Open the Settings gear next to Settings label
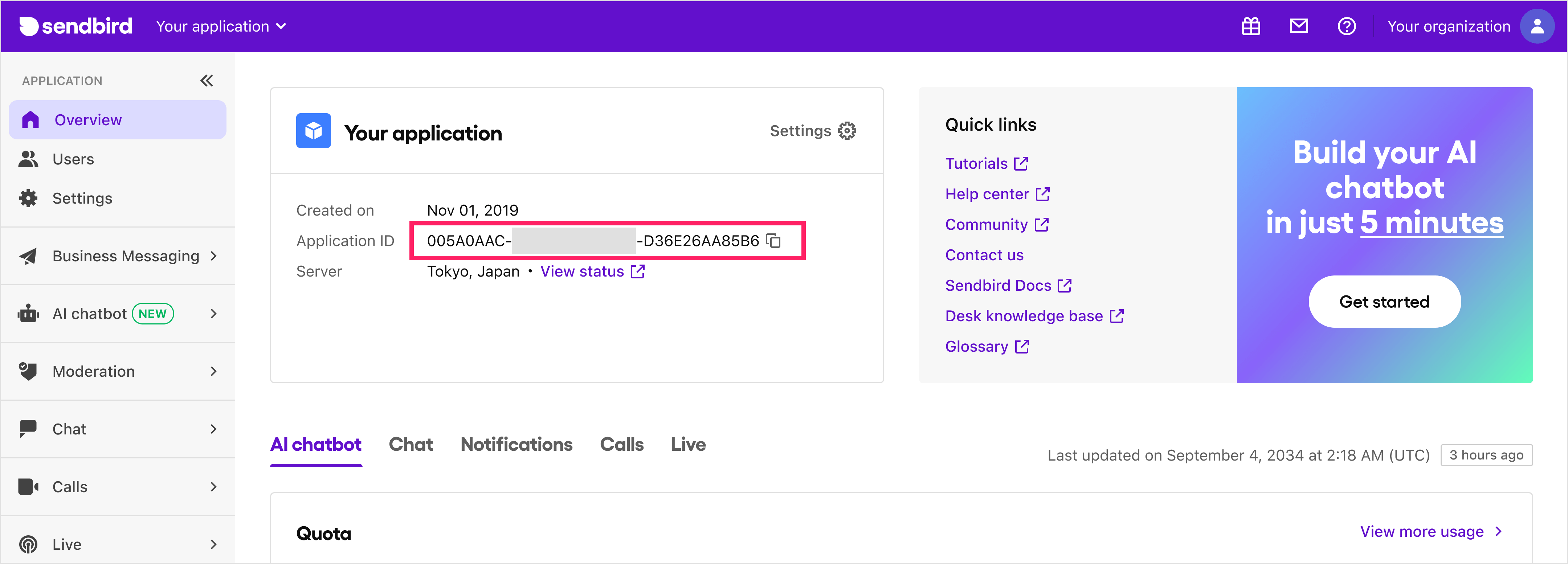This screenshot has width=1568, height=564. click(x=846, y=130)
